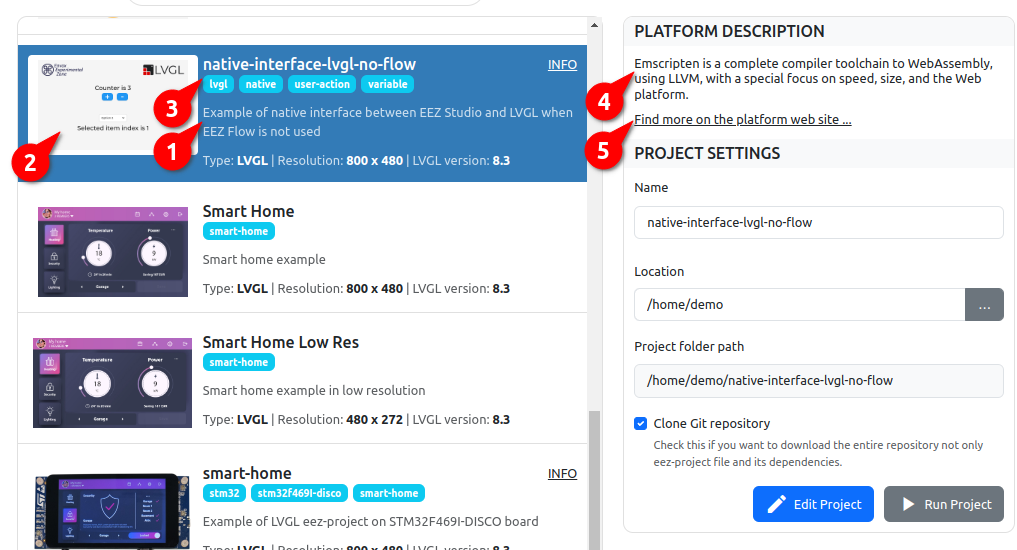
Task: Click 'Smart home example' description text
Action: [x=264, y=259]
